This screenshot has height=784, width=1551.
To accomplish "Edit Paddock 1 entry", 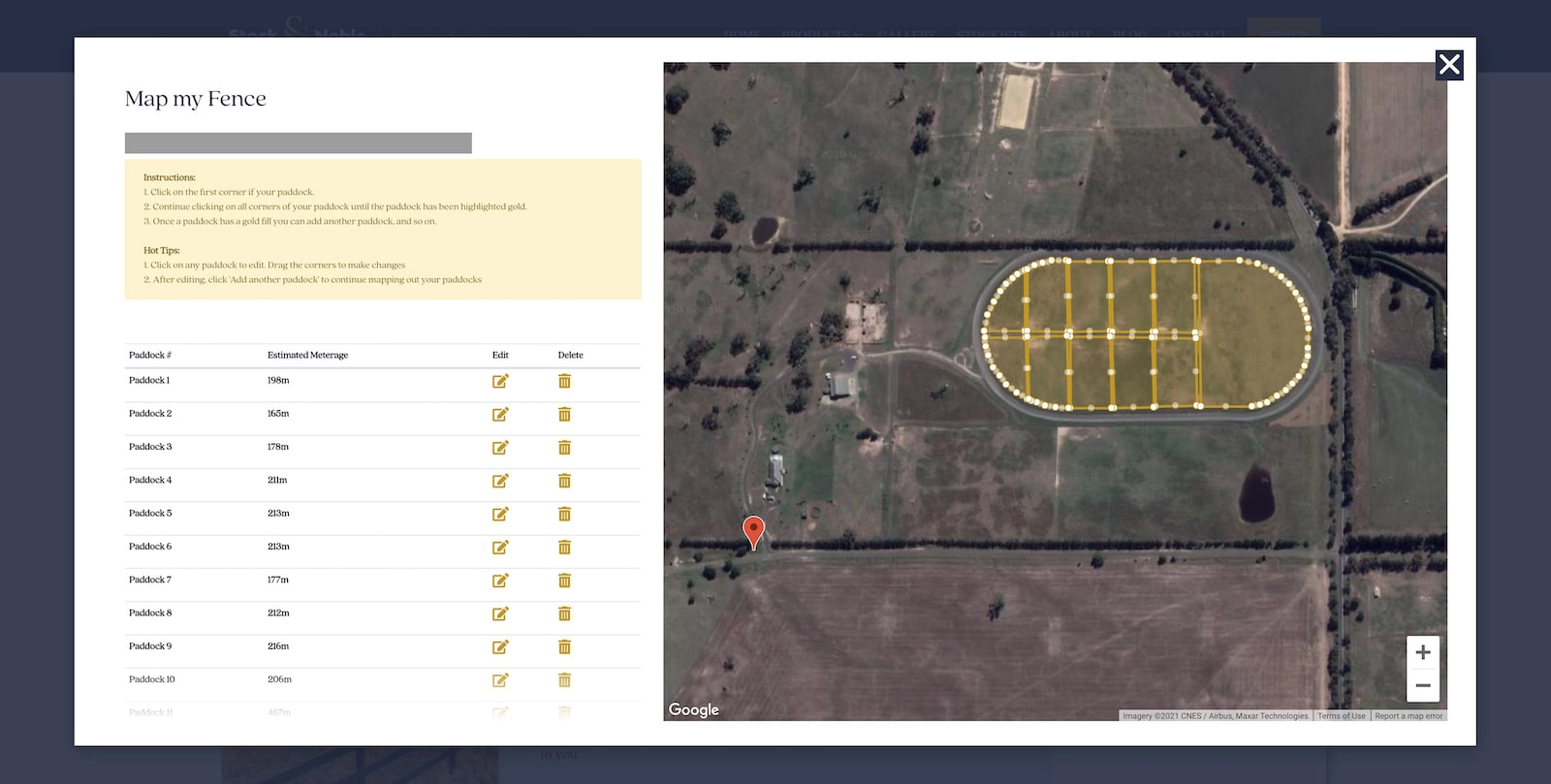I will click(500, 381).
